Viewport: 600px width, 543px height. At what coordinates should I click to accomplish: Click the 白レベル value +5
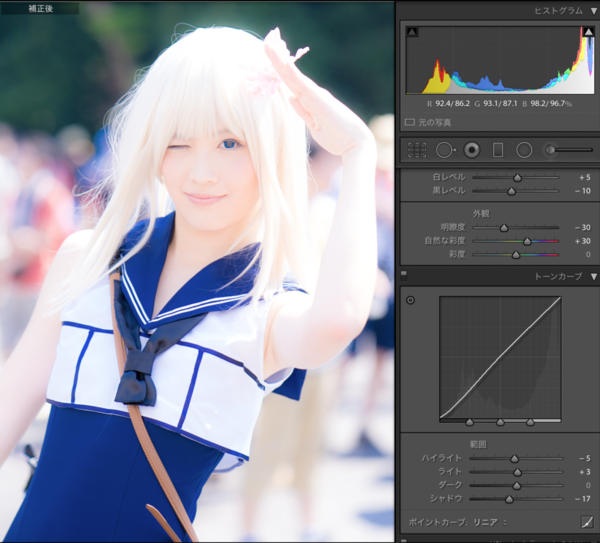click(x=584, y=177)
